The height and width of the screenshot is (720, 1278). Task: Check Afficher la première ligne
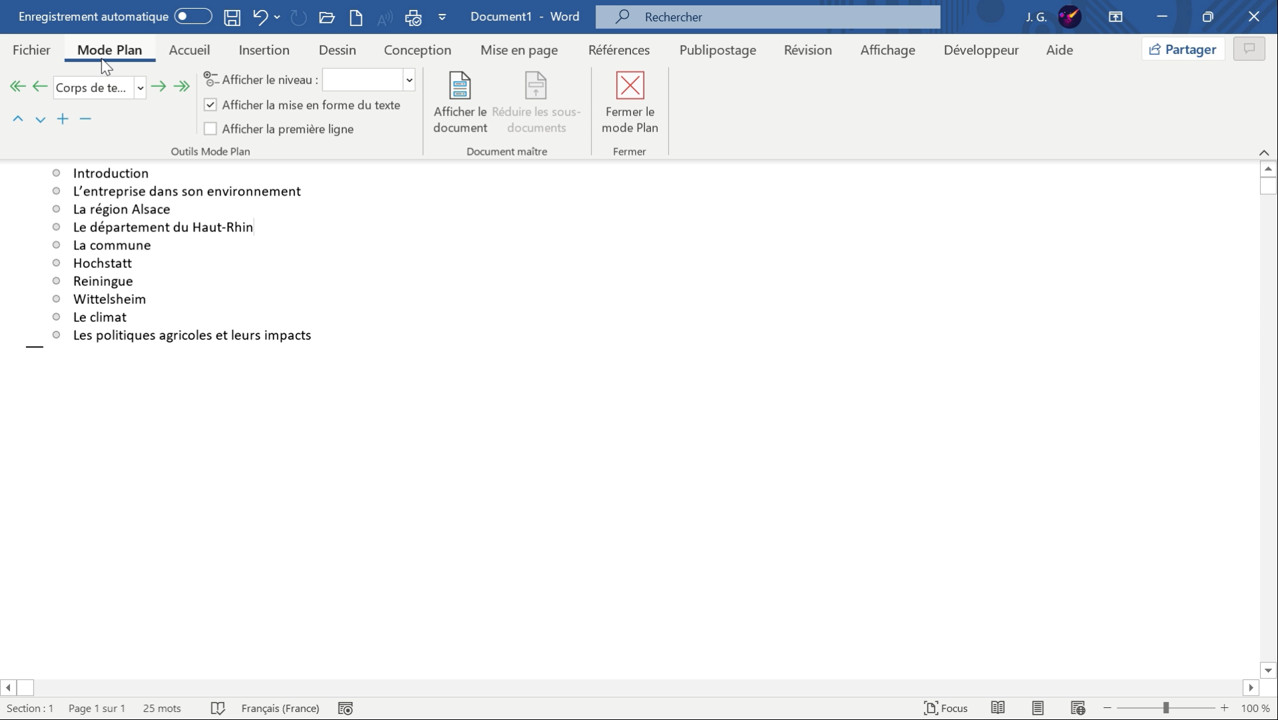click(210, 129)
